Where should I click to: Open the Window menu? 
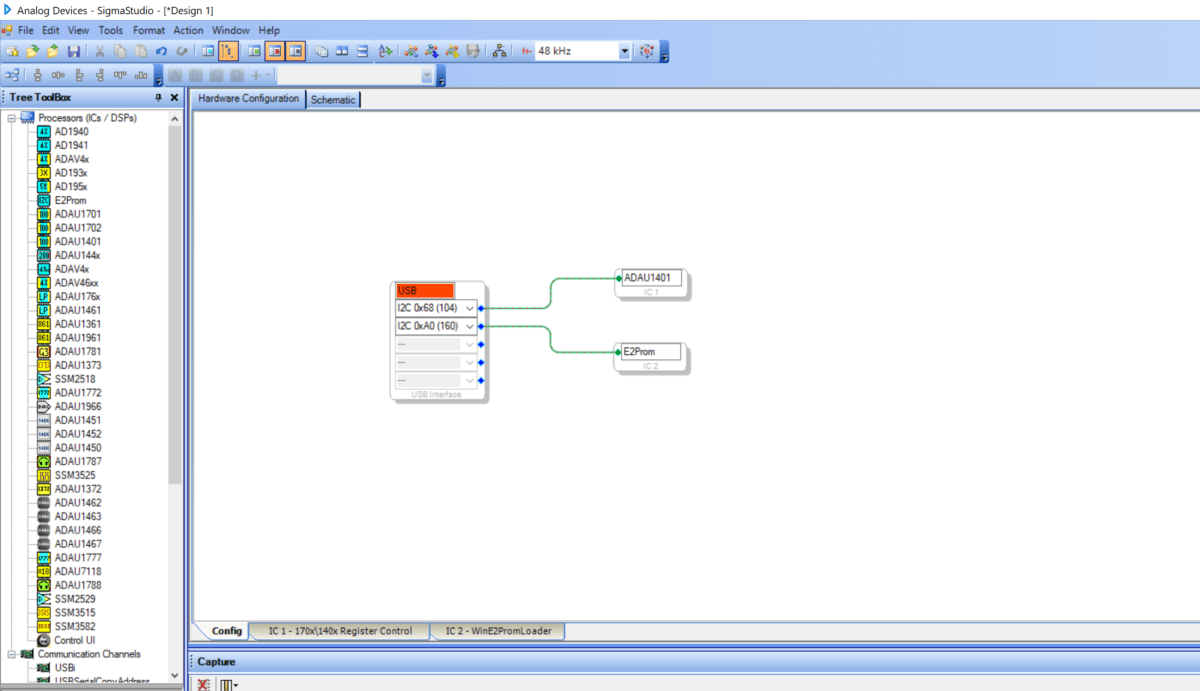pyautogui.click(x=231, y=30)
